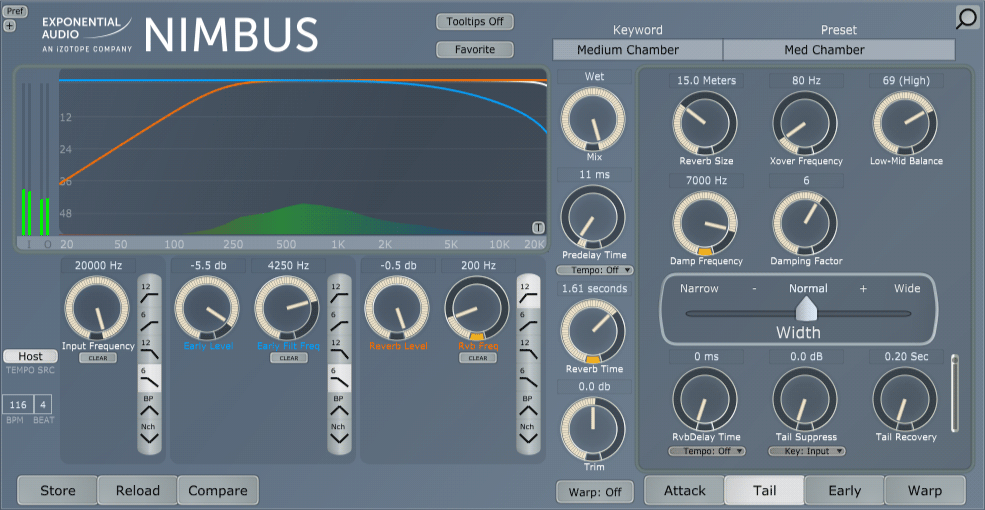The image size is (985, 510).
Task: Switch to the Early tab
Action: (844, 491)
